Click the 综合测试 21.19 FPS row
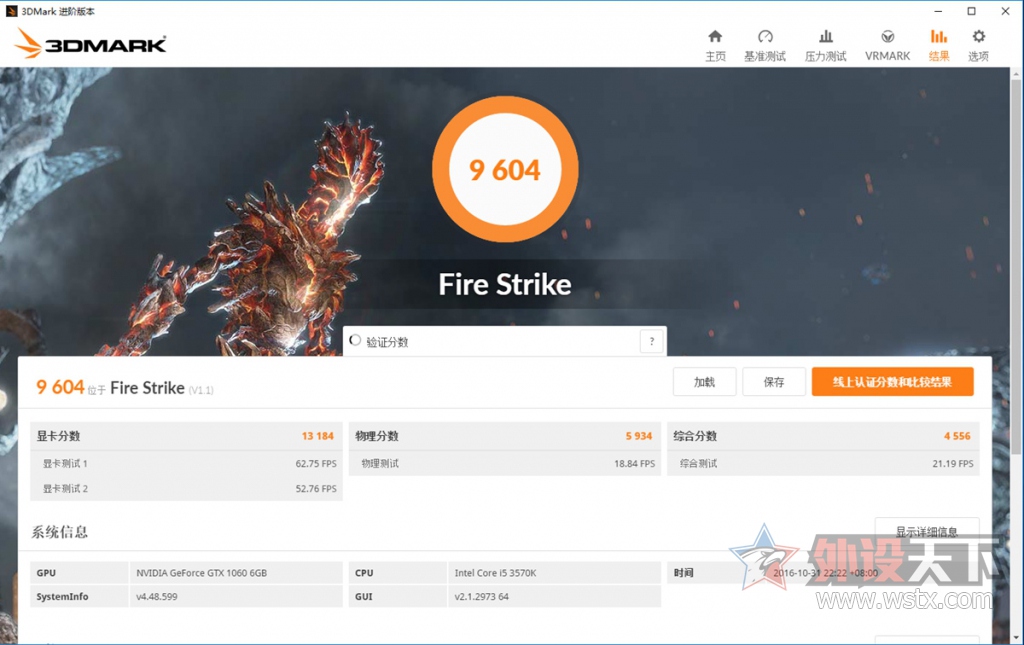The image size is (1024, 645). coord(823,464)
